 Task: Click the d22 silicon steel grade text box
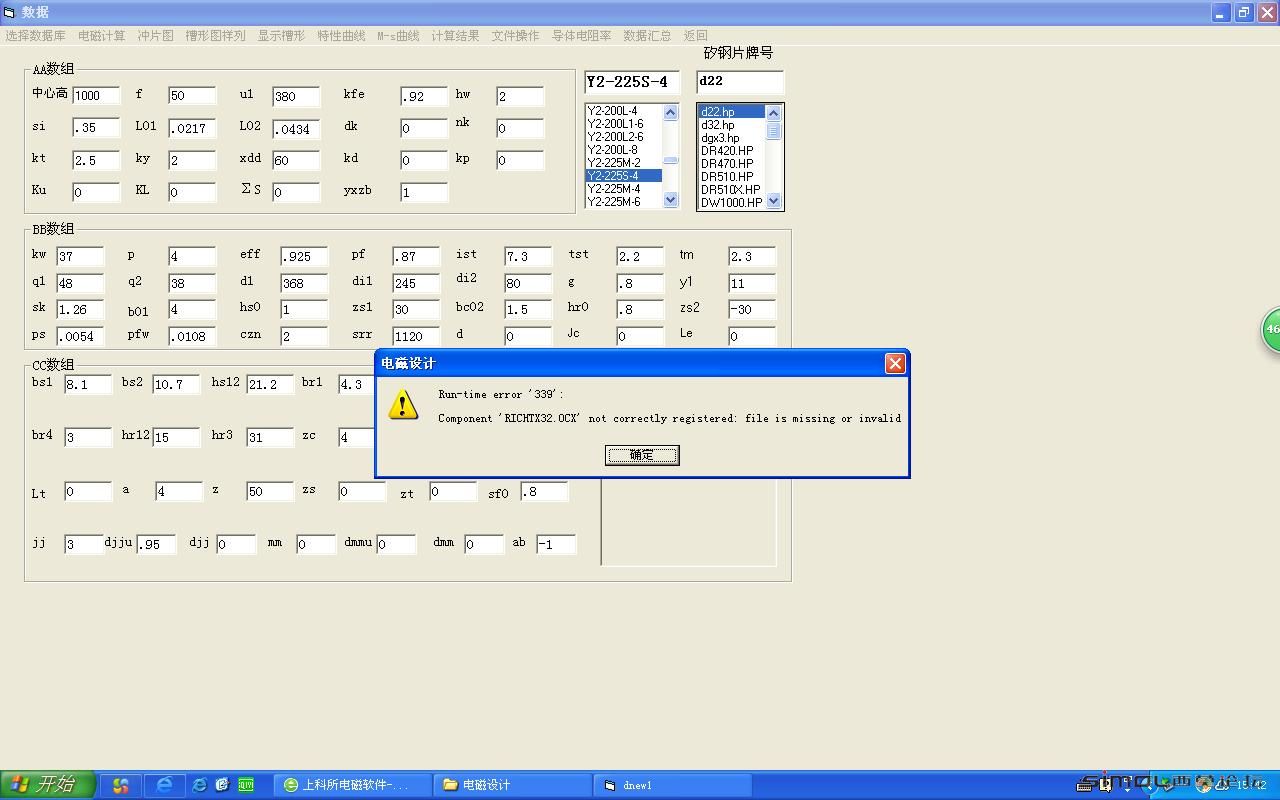tap(740, 81)
